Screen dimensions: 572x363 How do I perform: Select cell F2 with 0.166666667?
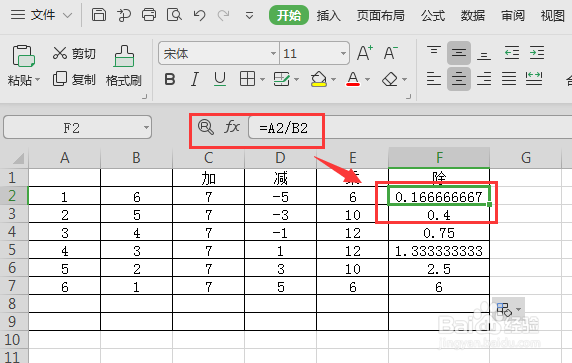439,196
